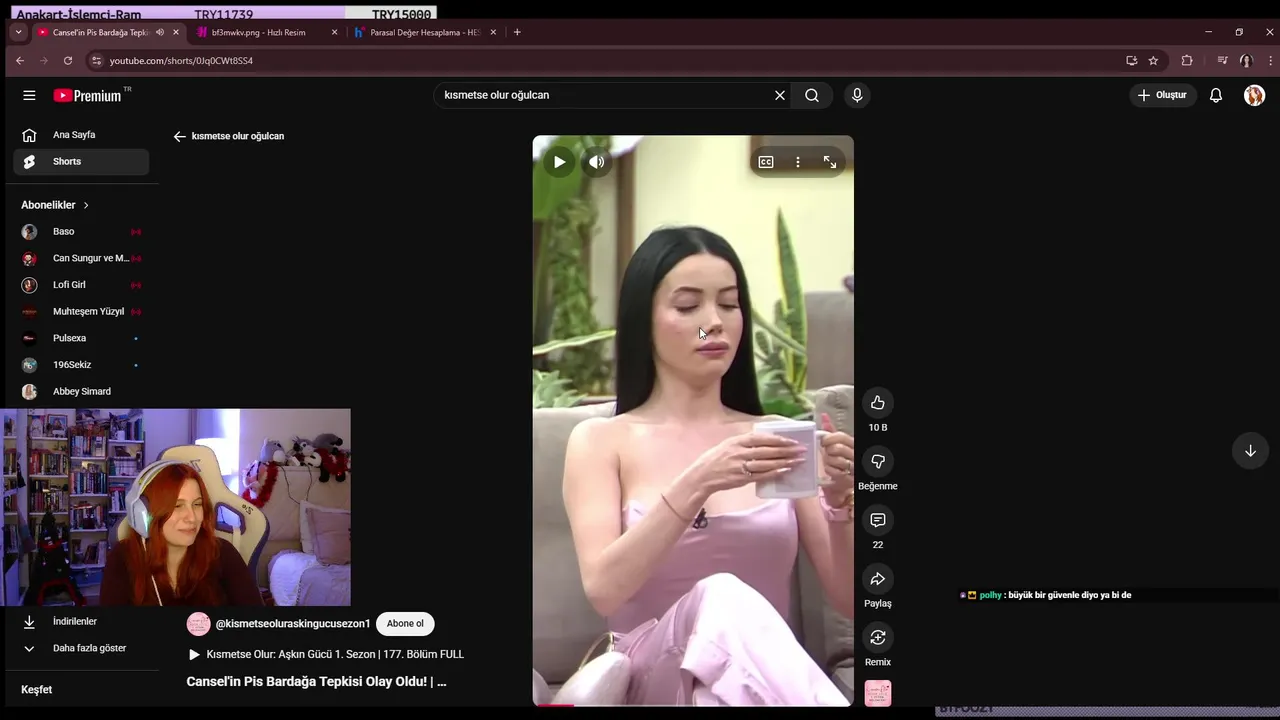
Task: Open the sound thumbnail below Remix
Action: click(878, 693)
